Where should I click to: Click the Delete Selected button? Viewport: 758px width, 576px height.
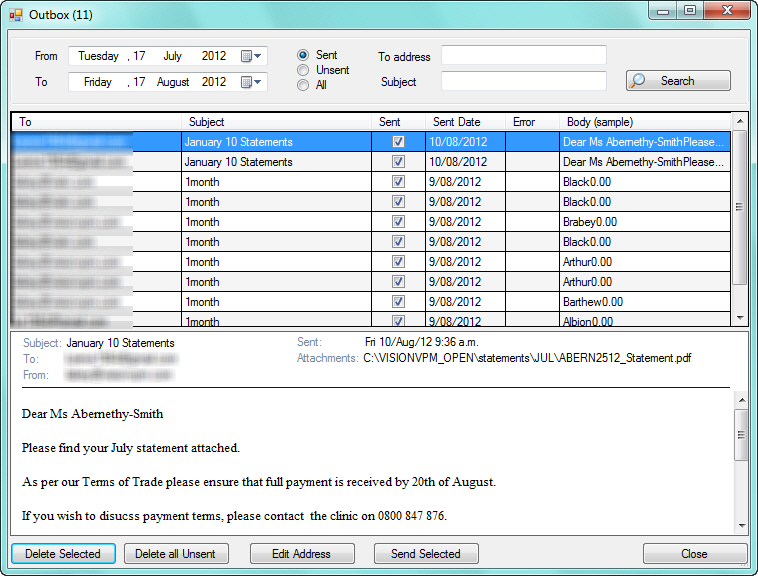[x=63, y=553]
